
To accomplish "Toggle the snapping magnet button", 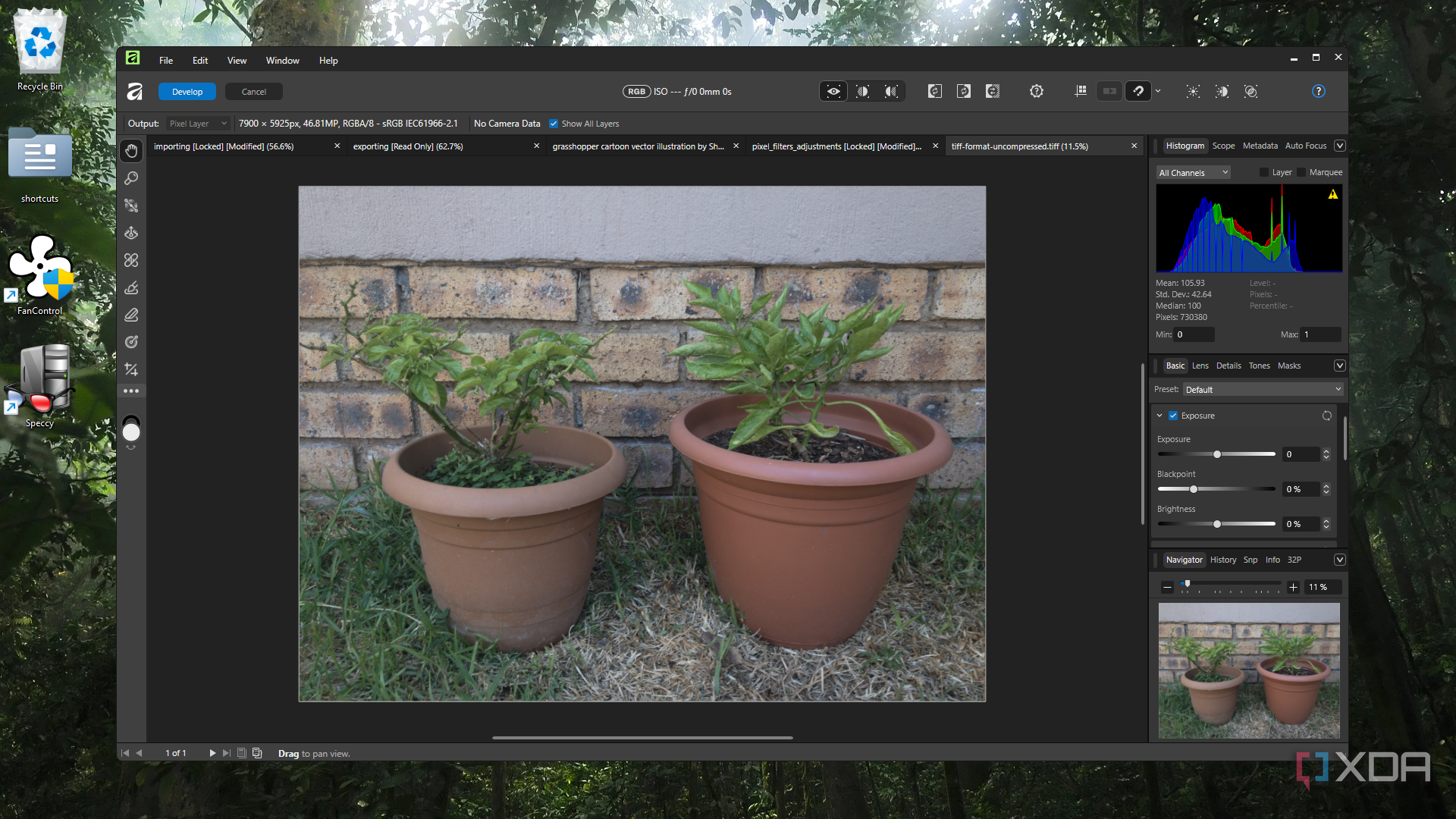I will 1138,92.
